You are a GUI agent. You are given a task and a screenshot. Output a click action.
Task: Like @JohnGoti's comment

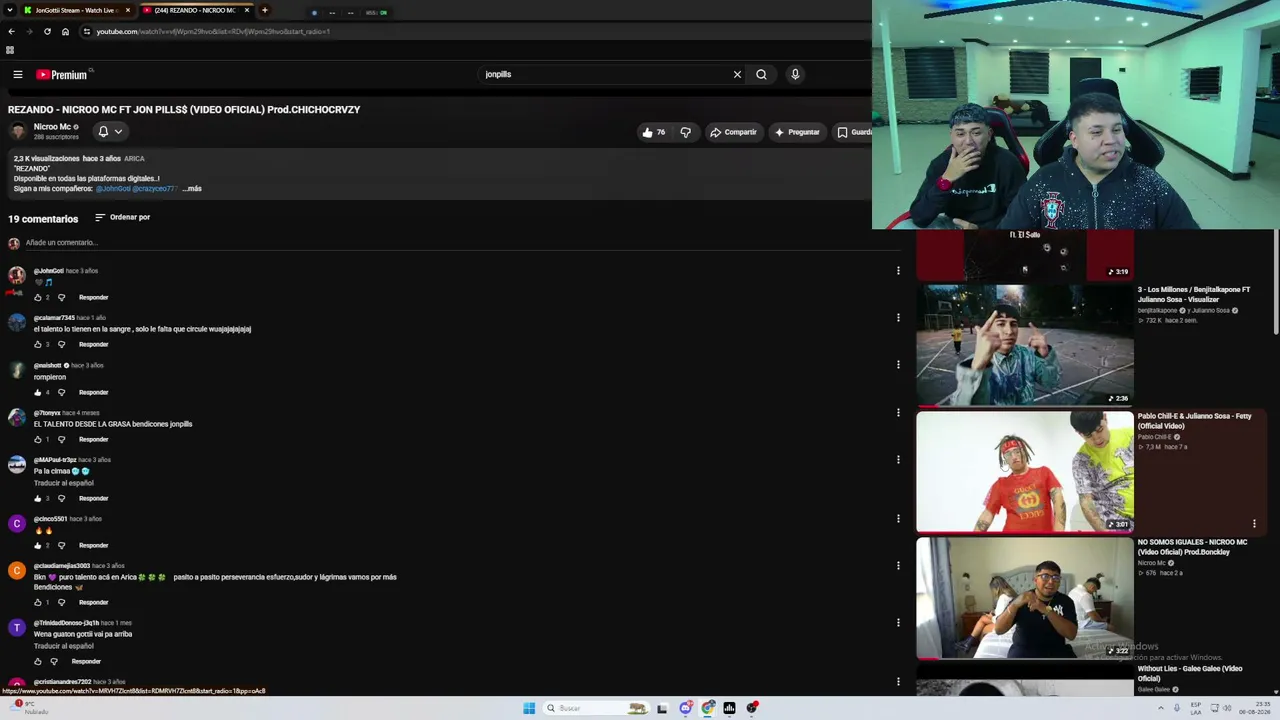click(38, 297)
